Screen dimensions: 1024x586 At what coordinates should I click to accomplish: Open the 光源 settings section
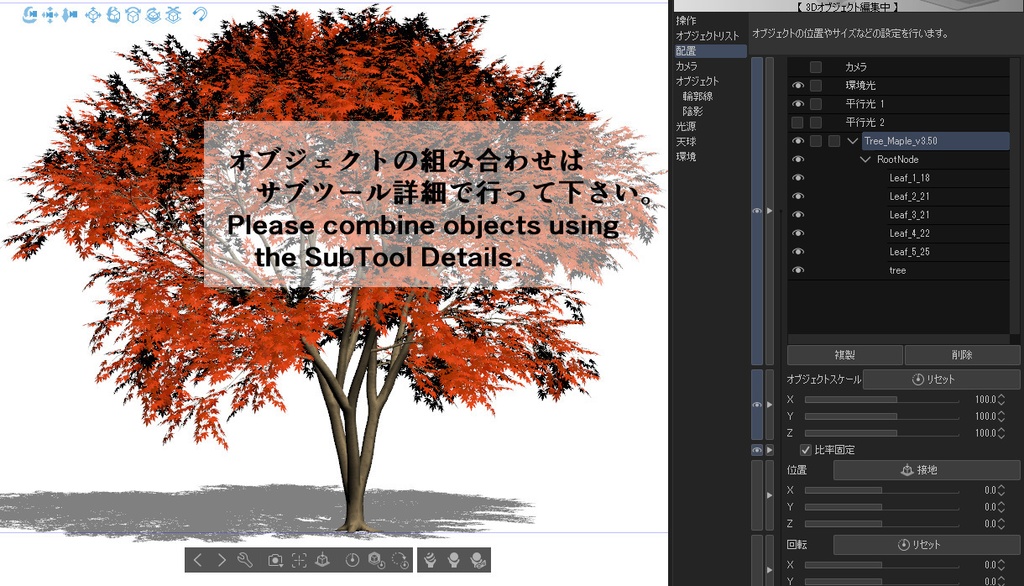686,127
